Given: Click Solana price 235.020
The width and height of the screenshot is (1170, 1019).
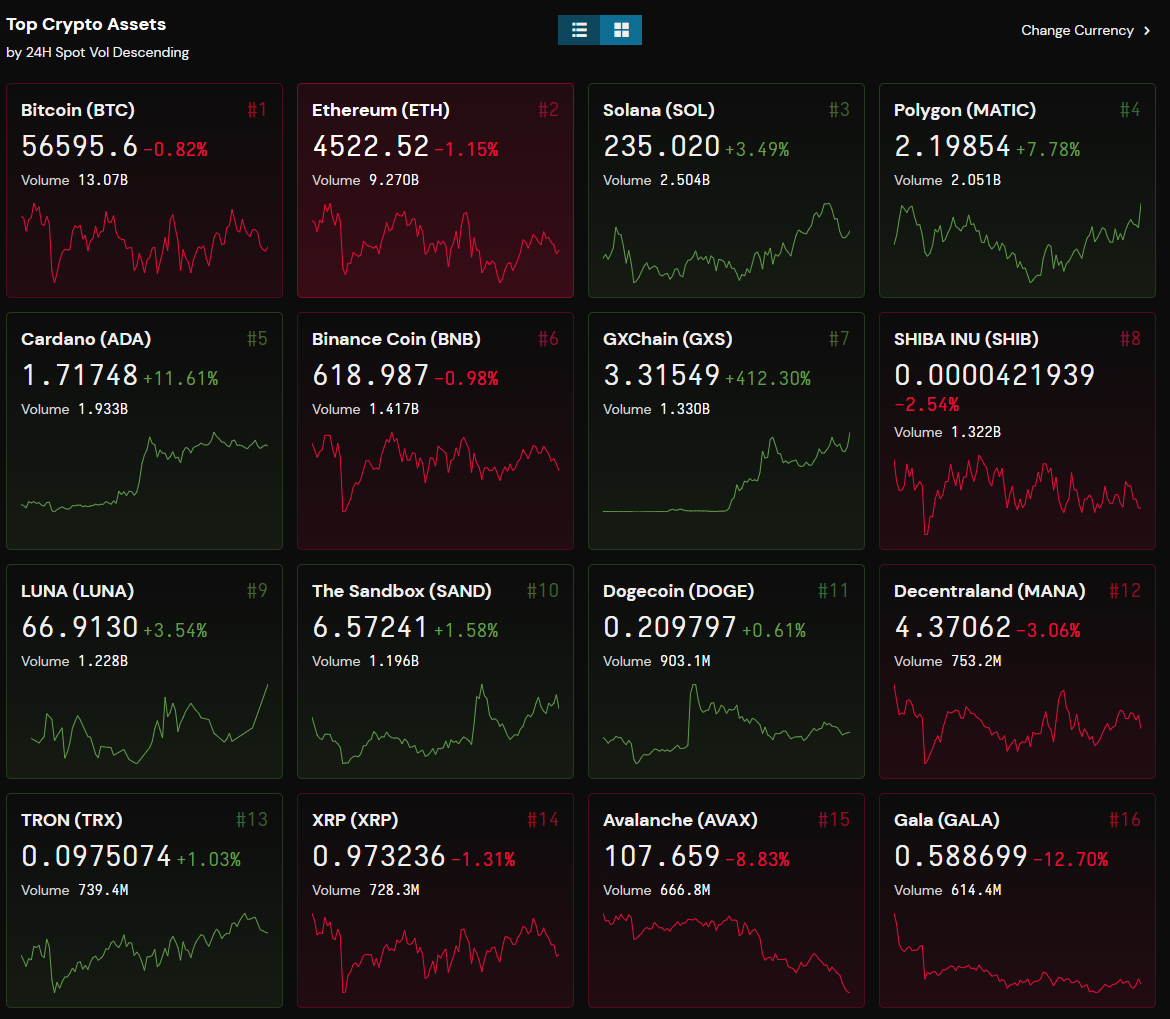Looking at the screenshot, I should (662, 146).
